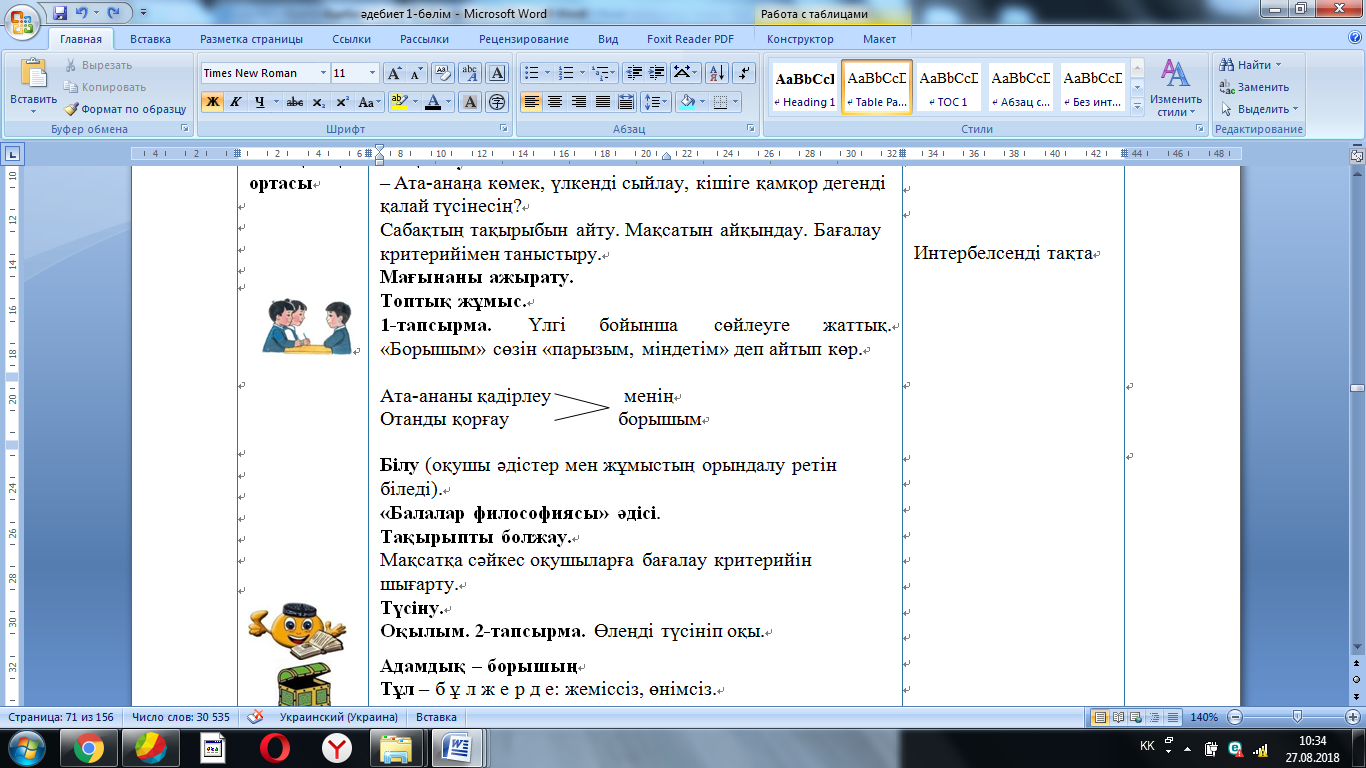Open the Times New Roman font name dropdown

[x=323, y=73]
